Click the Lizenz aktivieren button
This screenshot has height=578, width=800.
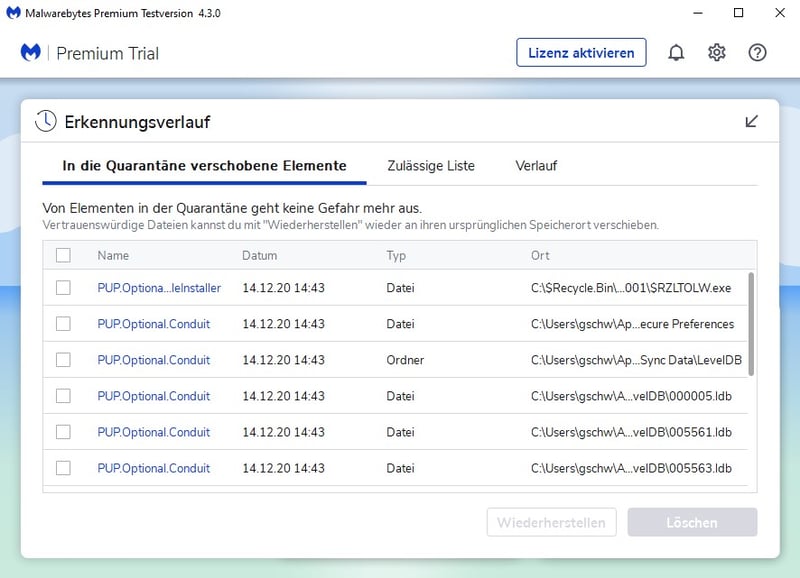[x=581, y=53]
